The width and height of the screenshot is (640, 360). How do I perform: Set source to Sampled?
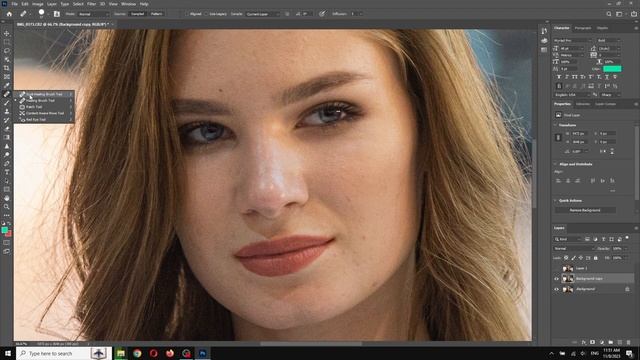click(x=138, y=14)
